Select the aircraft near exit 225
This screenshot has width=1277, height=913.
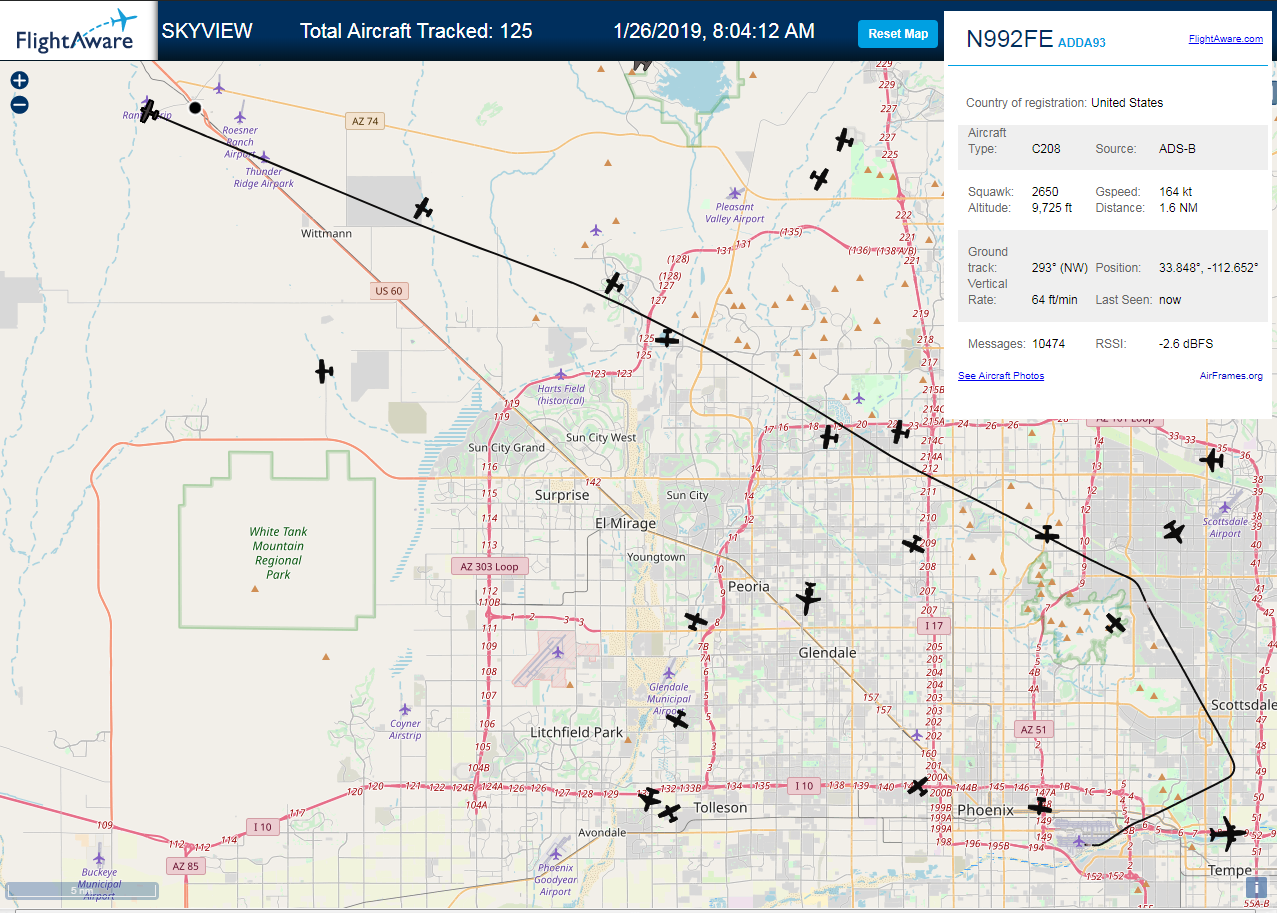[x=845, y=139]
